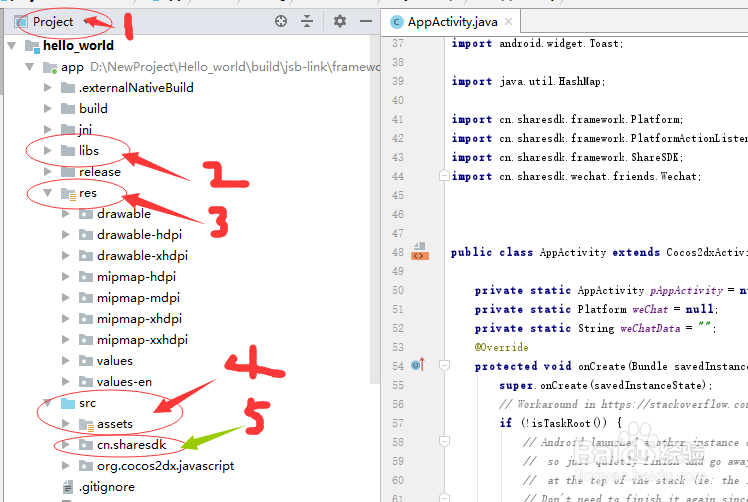The height and width of the screenshot is (502, 748).
Task: Select the mipmap-xxhdpi folder row
Action: pos(186,340)
